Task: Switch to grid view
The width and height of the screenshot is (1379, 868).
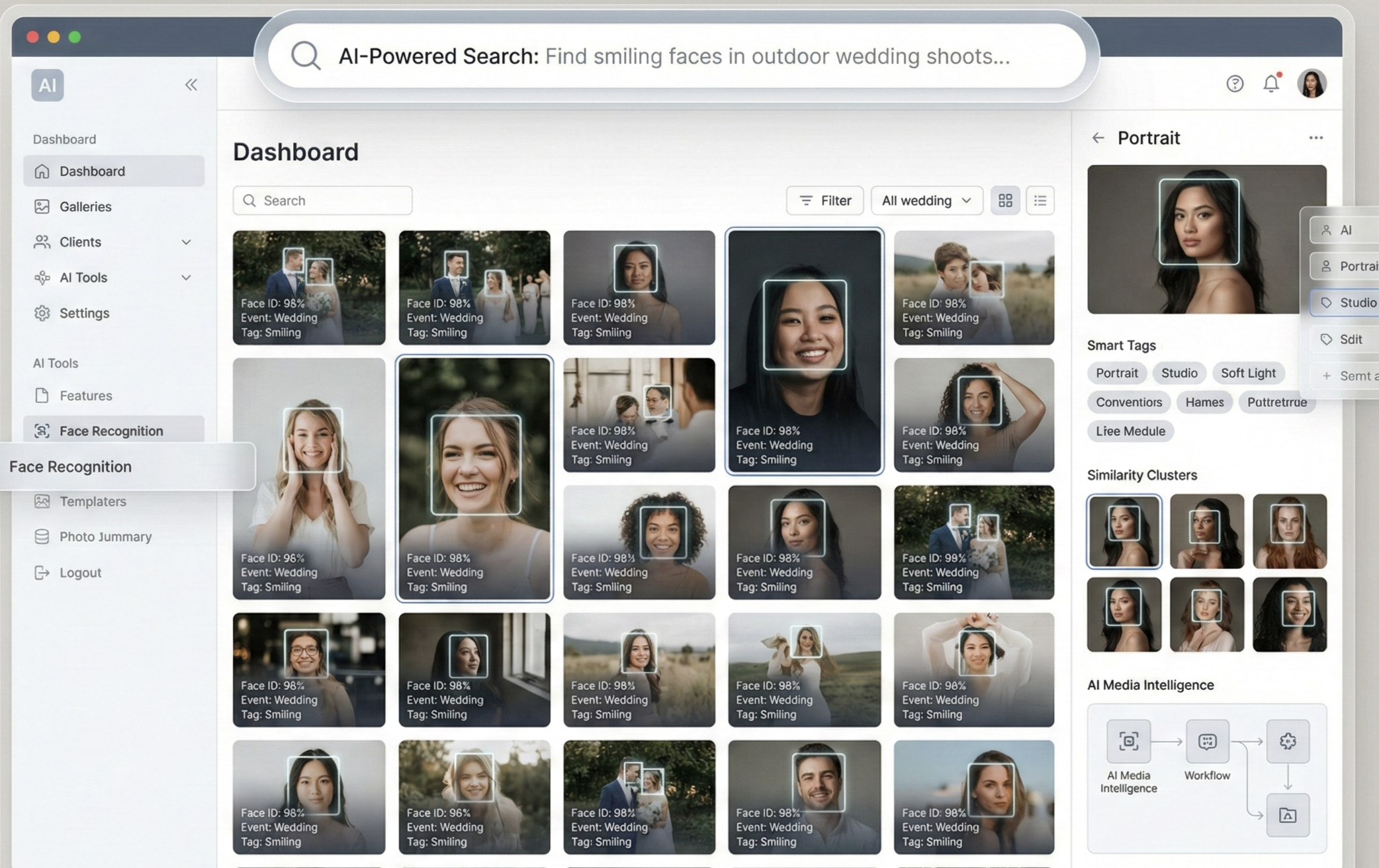Action: point(1005,200)
